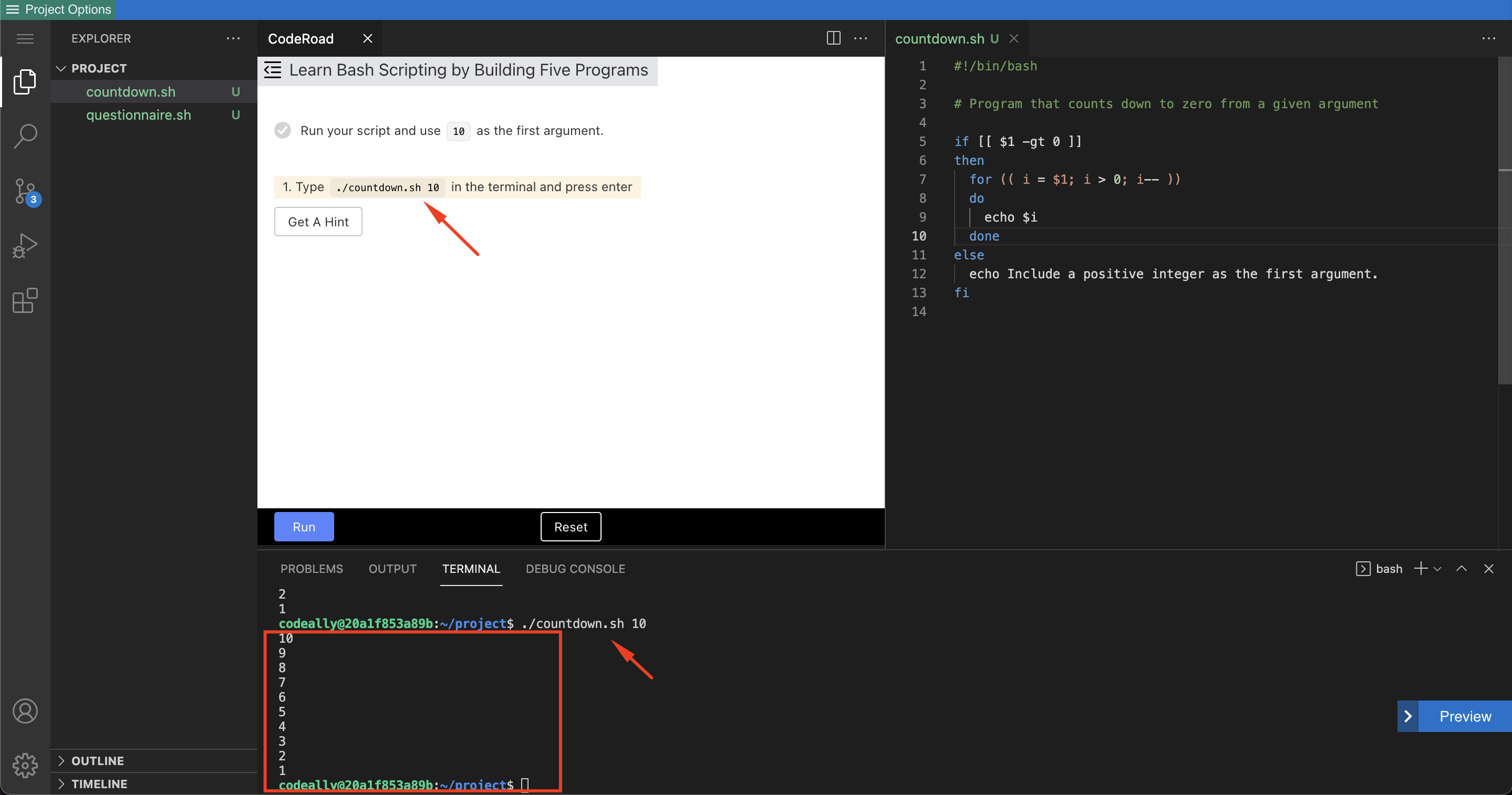The image size is (1512, 795).
Task: Open the Manage settings gear
Action: coord(25,765)
